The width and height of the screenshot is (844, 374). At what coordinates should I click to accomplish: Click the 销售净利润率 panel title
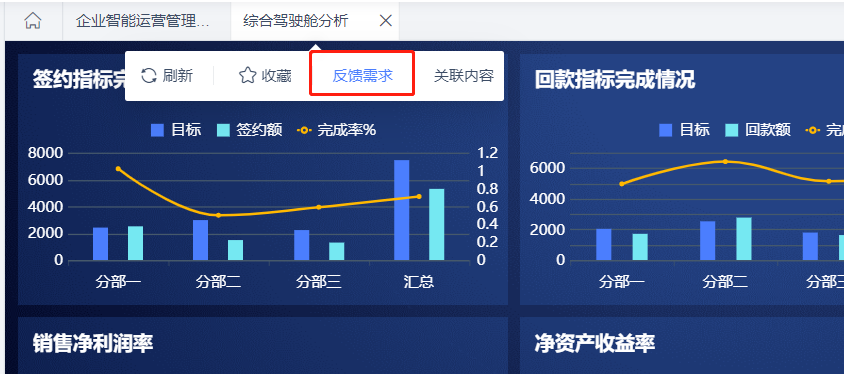coord(93,343)
